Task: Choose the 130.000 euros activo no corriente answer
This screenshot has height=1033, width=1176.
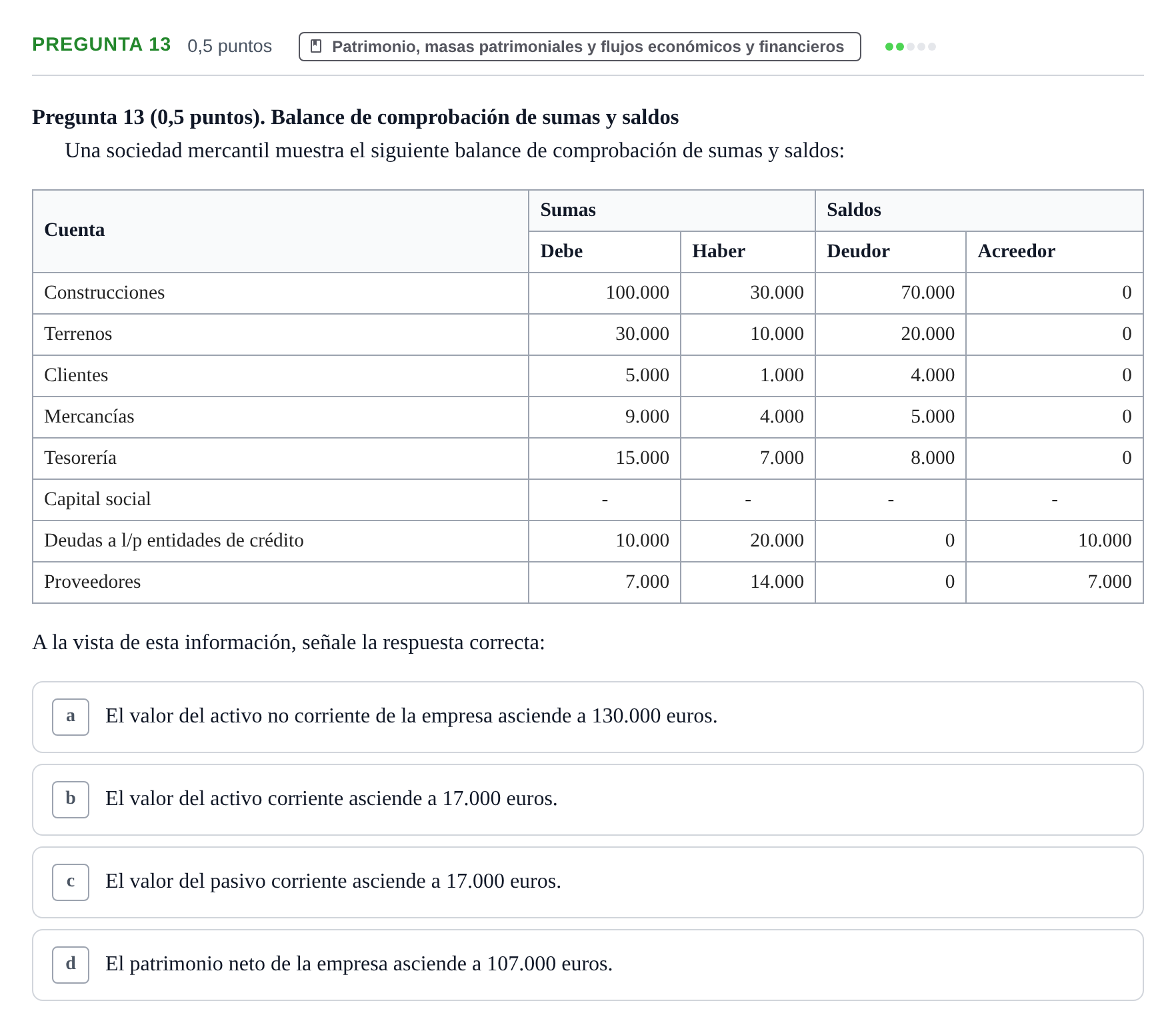Action: 587,717
